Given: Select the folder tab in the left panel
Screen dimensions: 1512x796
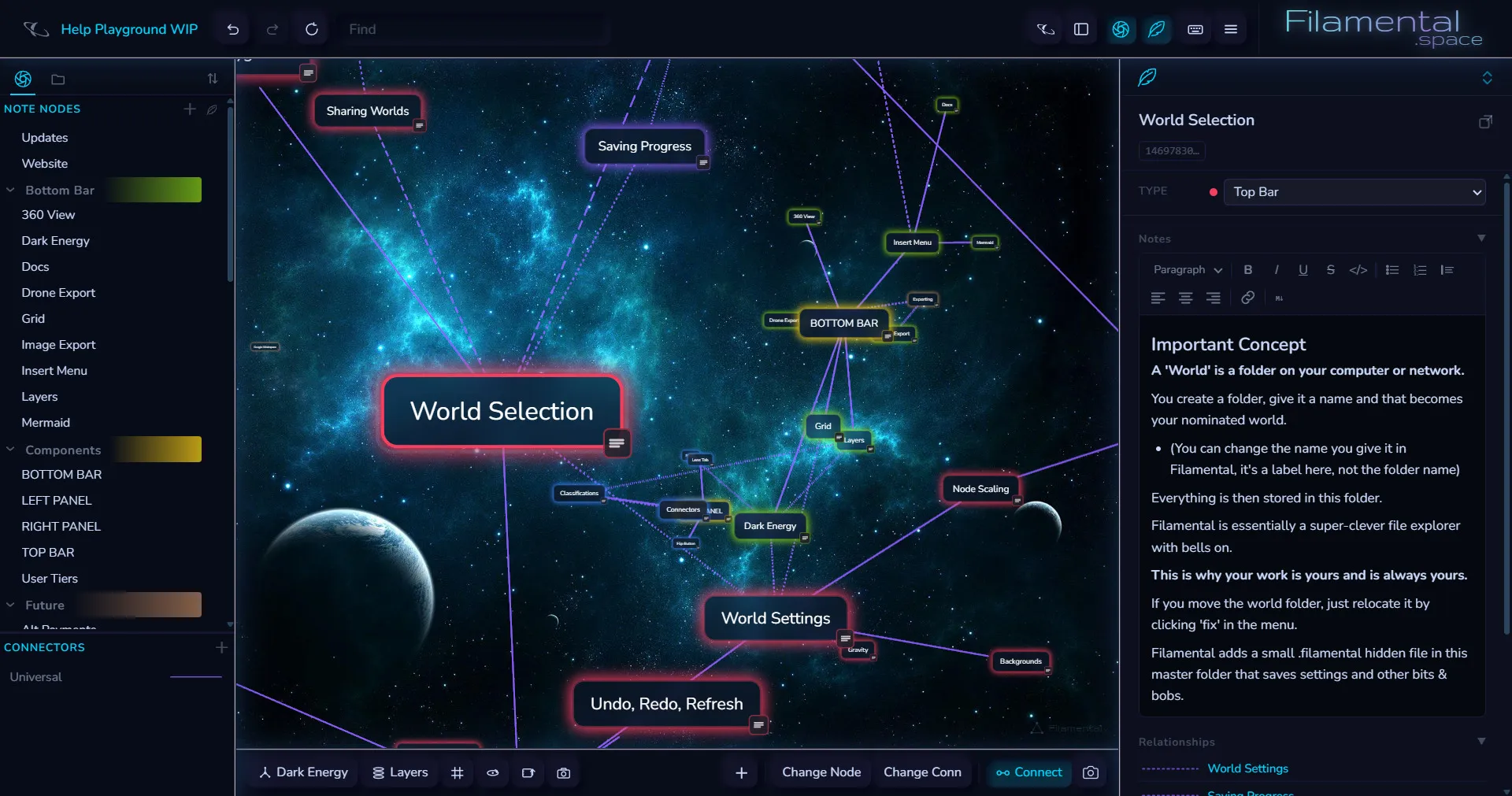Looking at the screenshot, I should pos(57,80).
